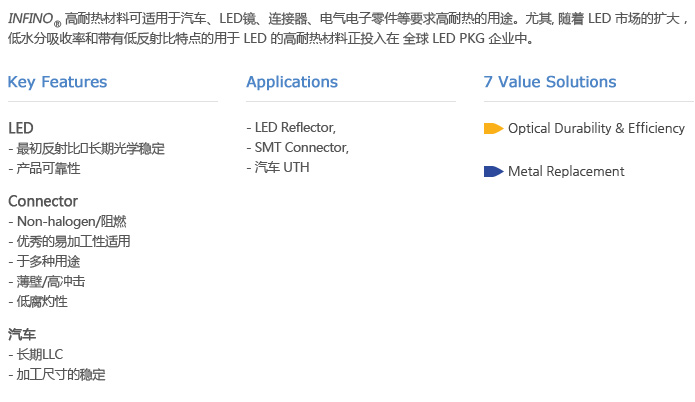Viewport: 695px width, 402px height.
Task: Click the INFINO brand name in paragraph
Action: pos(31,19)
